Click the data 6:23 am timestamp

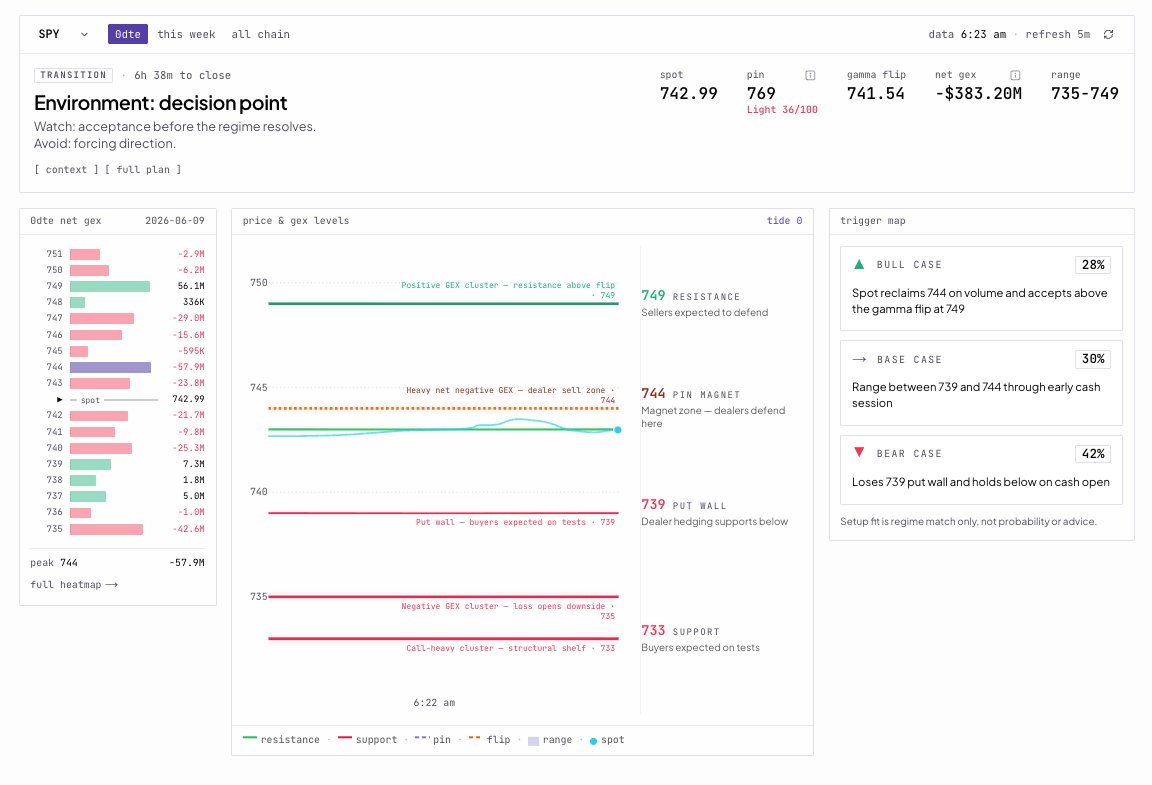[x=967, y=35]
